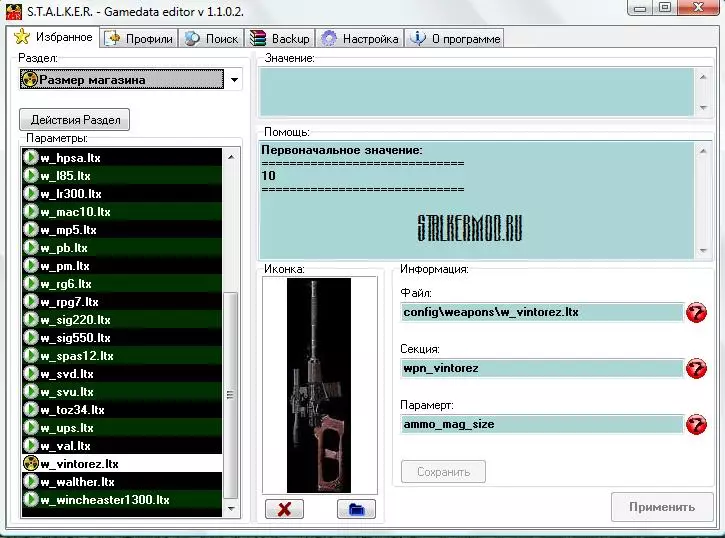Click the radiation icon in section combo box
Image resolution: width=725 pixels, height=538 pixels.
point(30,79)
